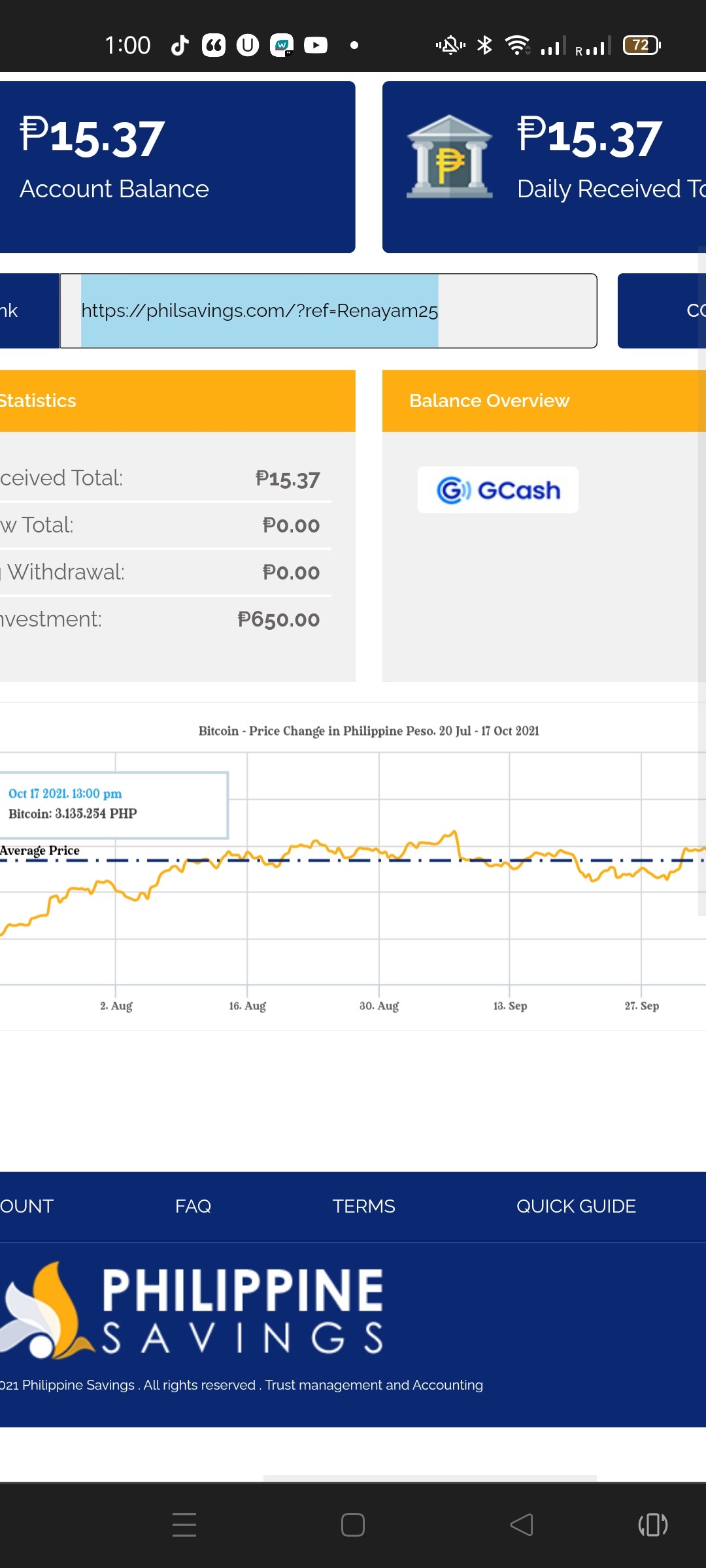706x1568 pixels.
Task: Tap the Philippine Savings flame logo
Action: (x=43, y=1311)
